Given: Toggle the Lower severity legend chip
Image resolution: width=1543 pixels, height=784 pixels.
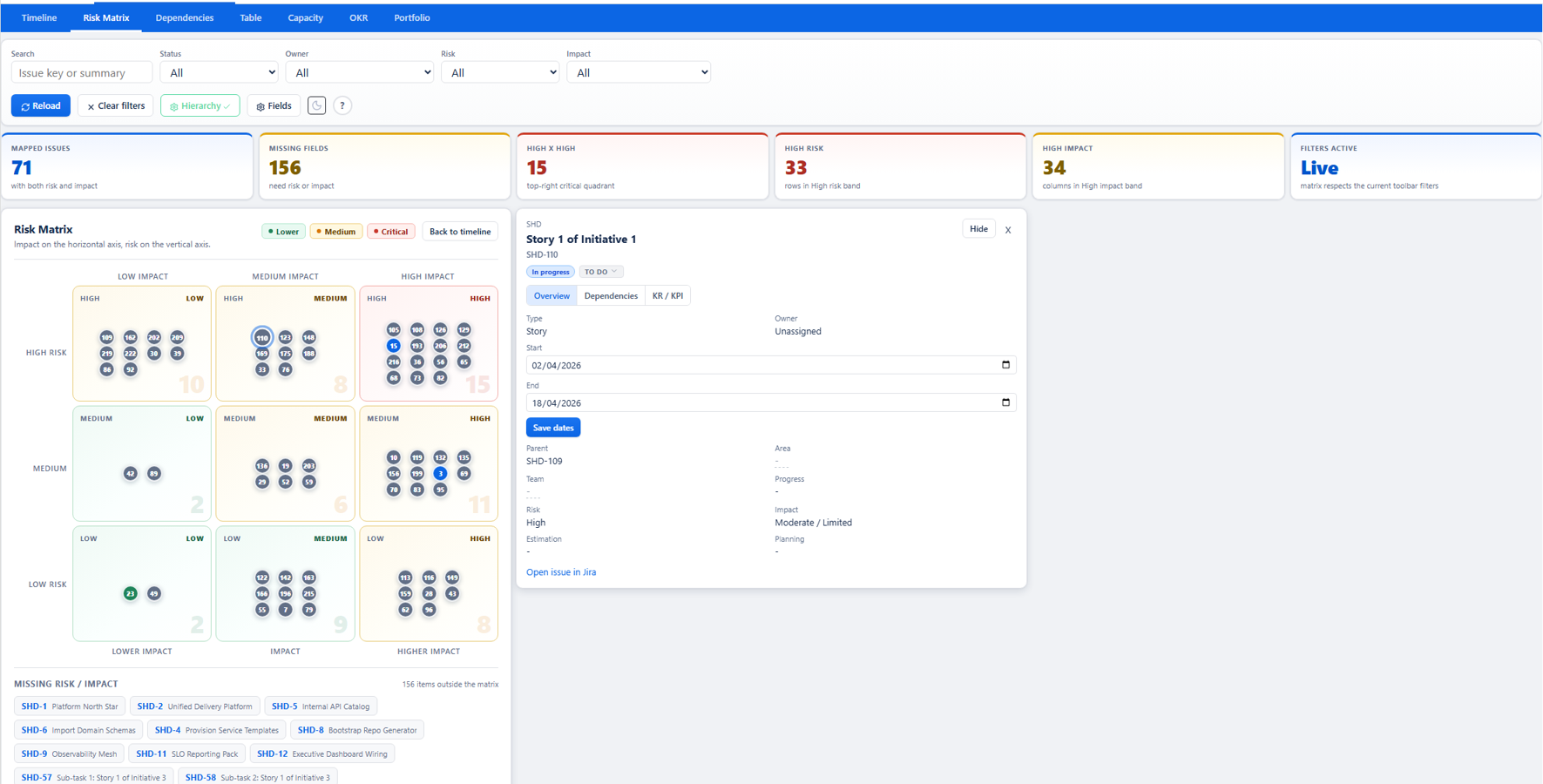Looking at the screenshot, I should [283, 231].
